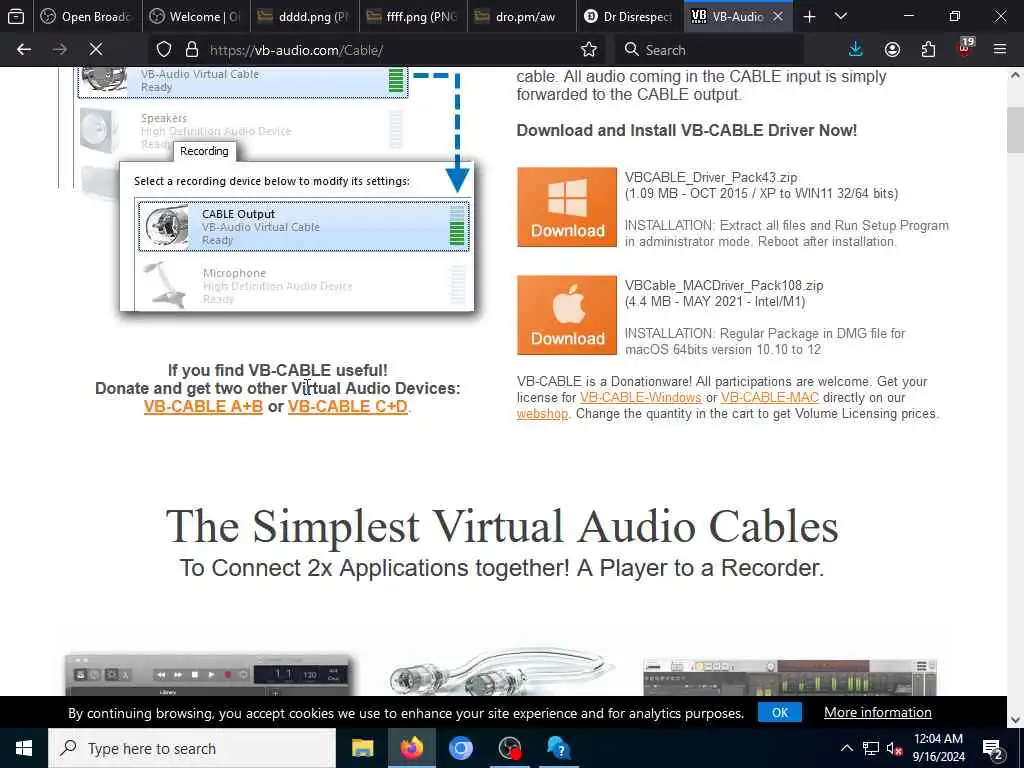Screen dimensions: 1024x768
Task: Click the VBCABLE_Driver_Pack43.zip file name text
Action: coord(711,178)
